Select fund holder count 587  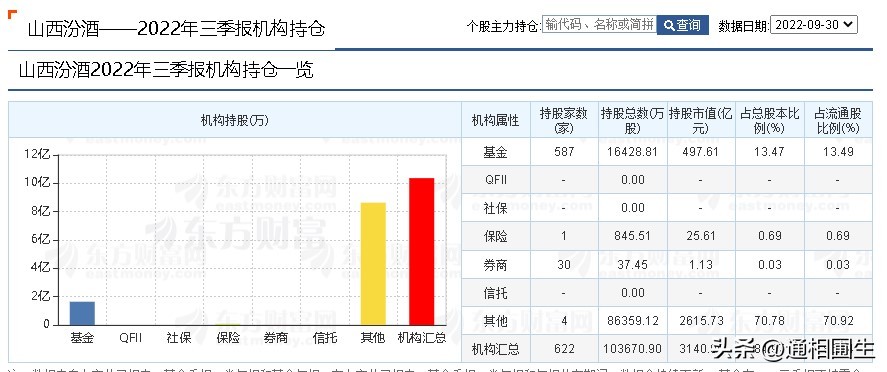coord(564,152)
